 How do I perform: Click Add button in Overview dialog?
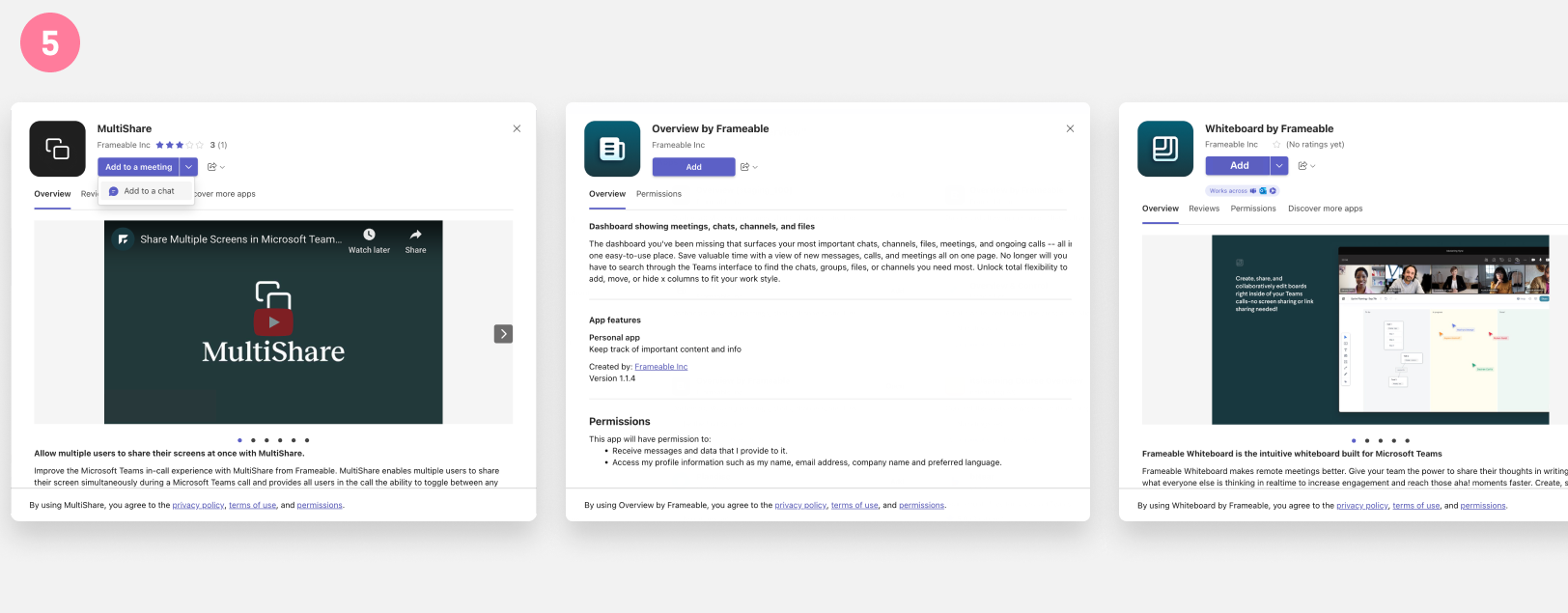(x=693, y=167)
